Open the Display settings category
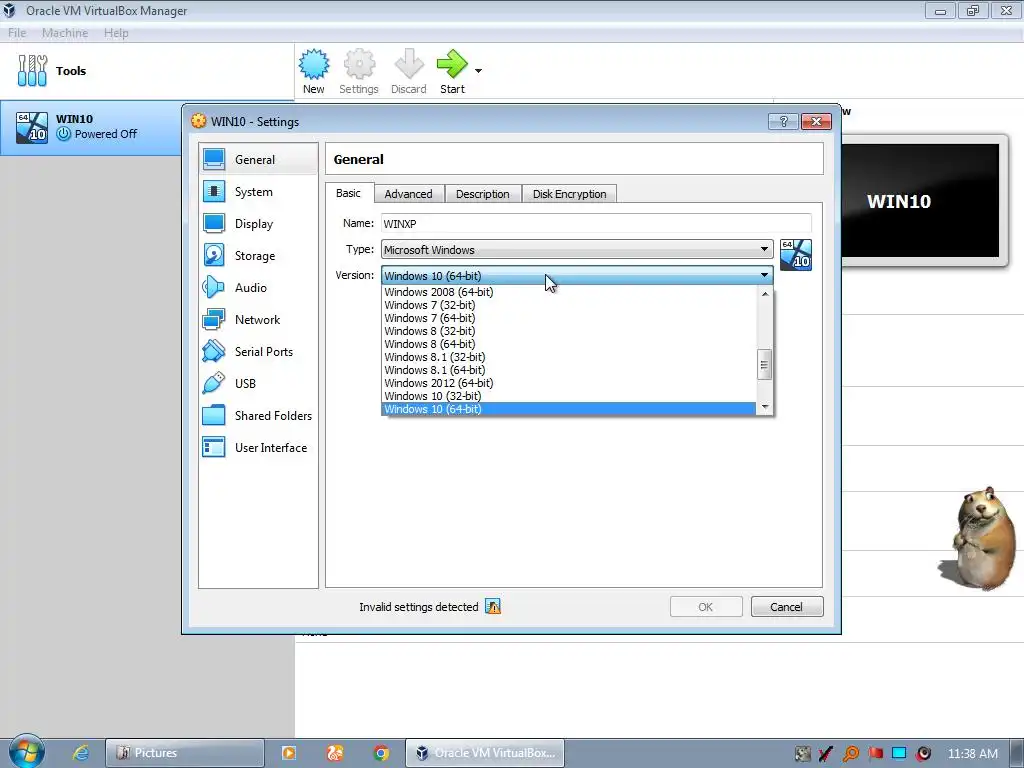The width and height of the screenshot is (1024, 768). [x=258, y=223]
